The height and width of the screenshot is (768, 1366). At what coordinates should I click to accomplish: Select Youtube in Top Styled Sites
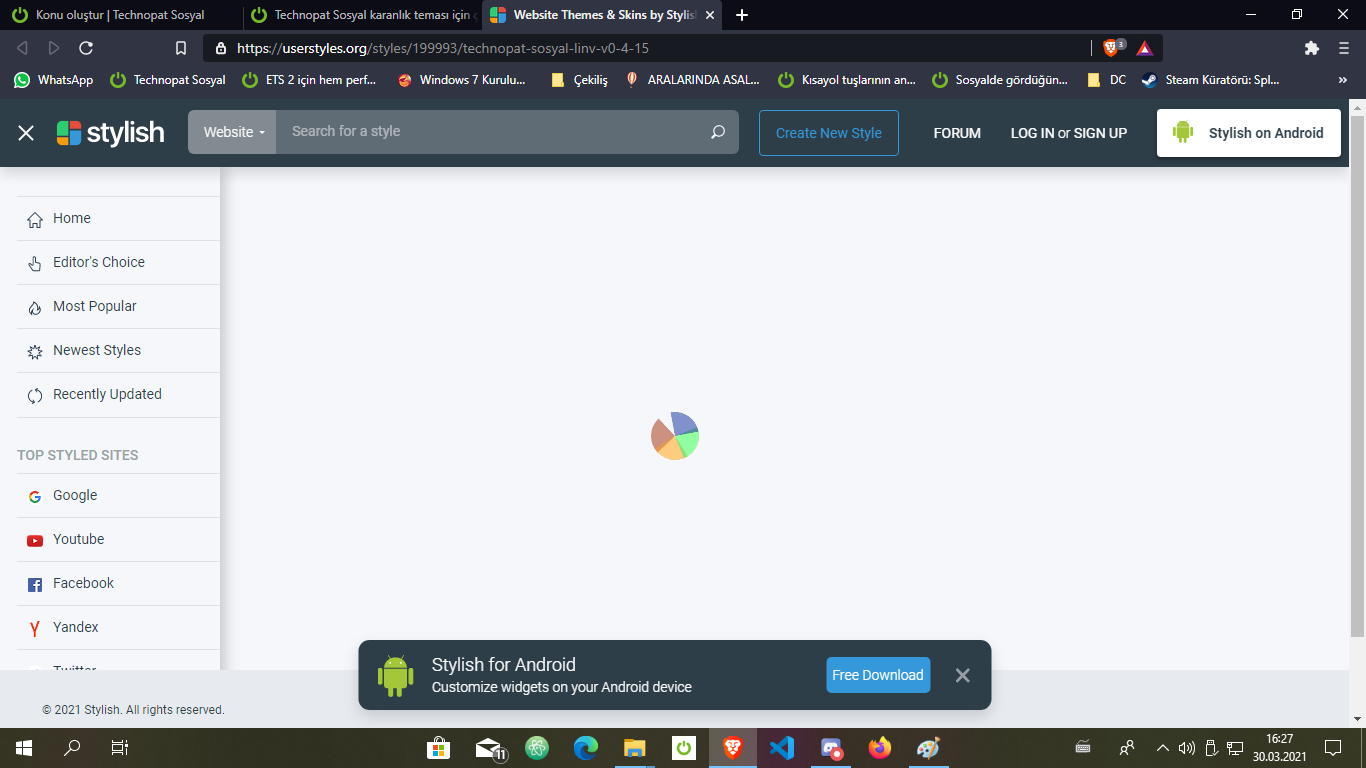pos(118,539)
